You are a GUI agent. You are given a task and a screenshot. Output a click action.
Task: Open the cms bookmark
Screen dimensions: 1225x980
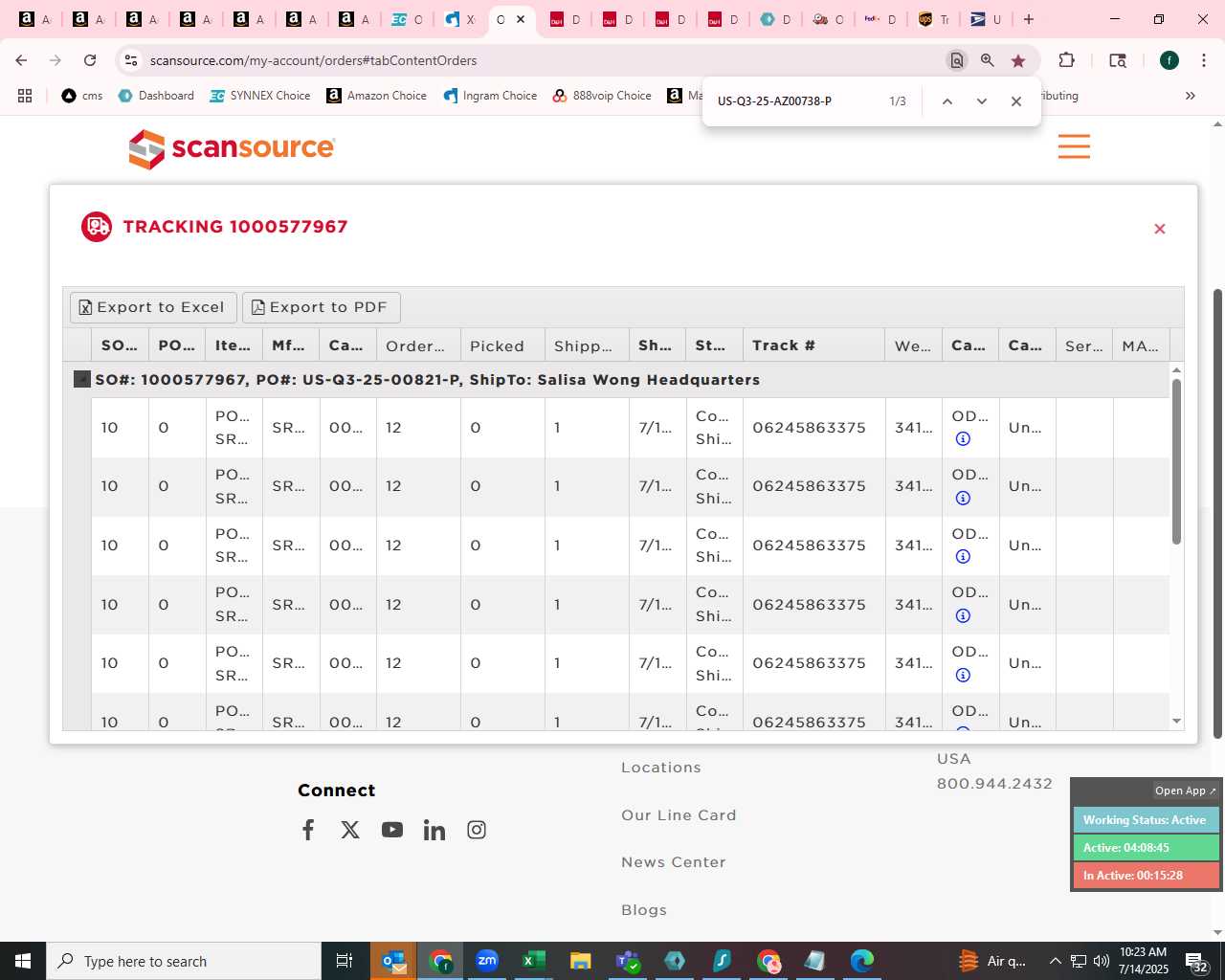click(82, 96)
